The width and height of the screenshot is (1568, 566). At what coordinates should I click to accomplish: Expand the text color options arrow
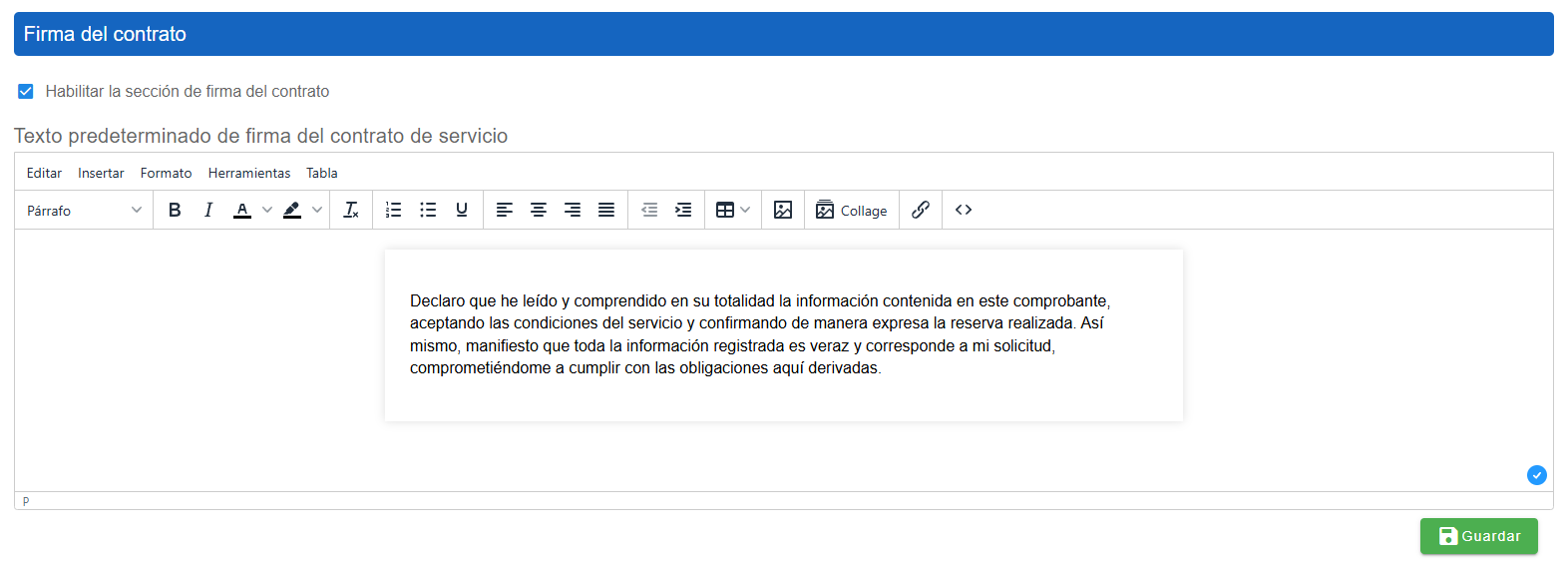point(267,210)
